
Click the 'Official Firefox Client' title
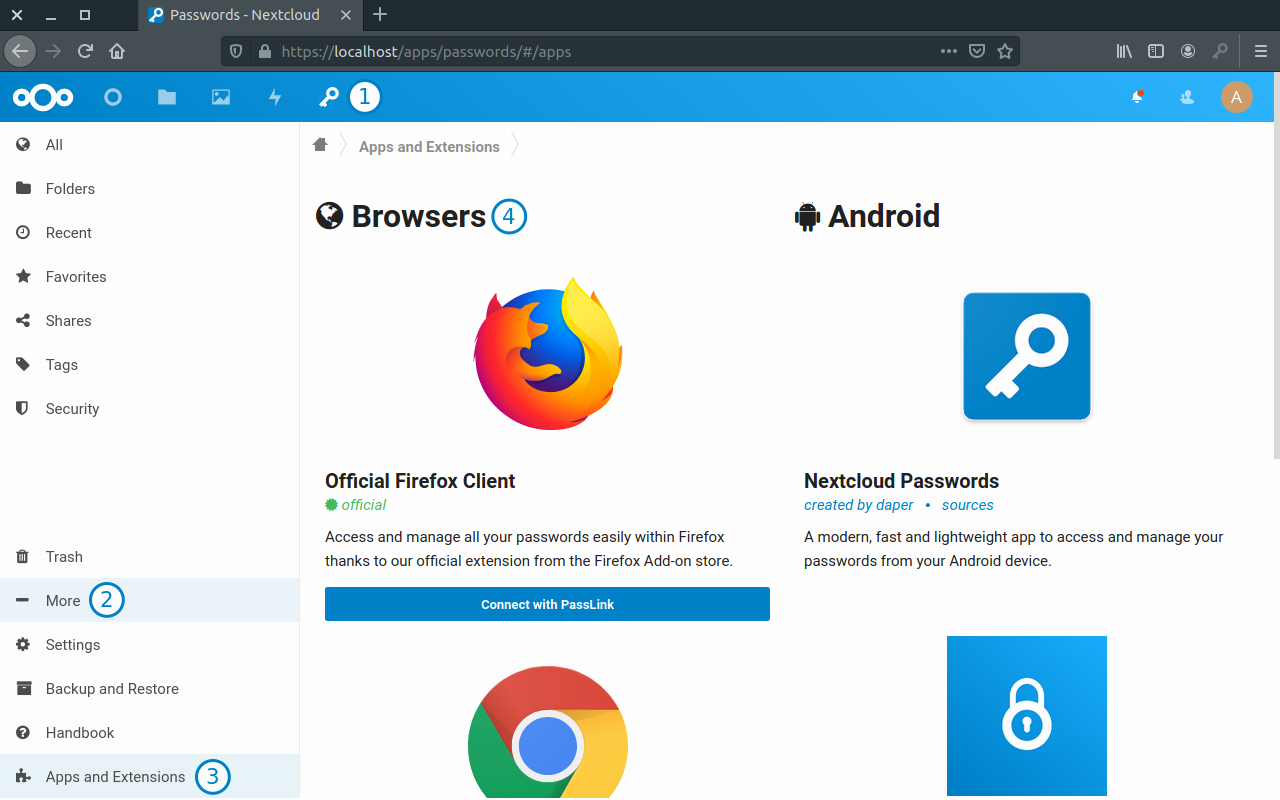coord(420,481)
